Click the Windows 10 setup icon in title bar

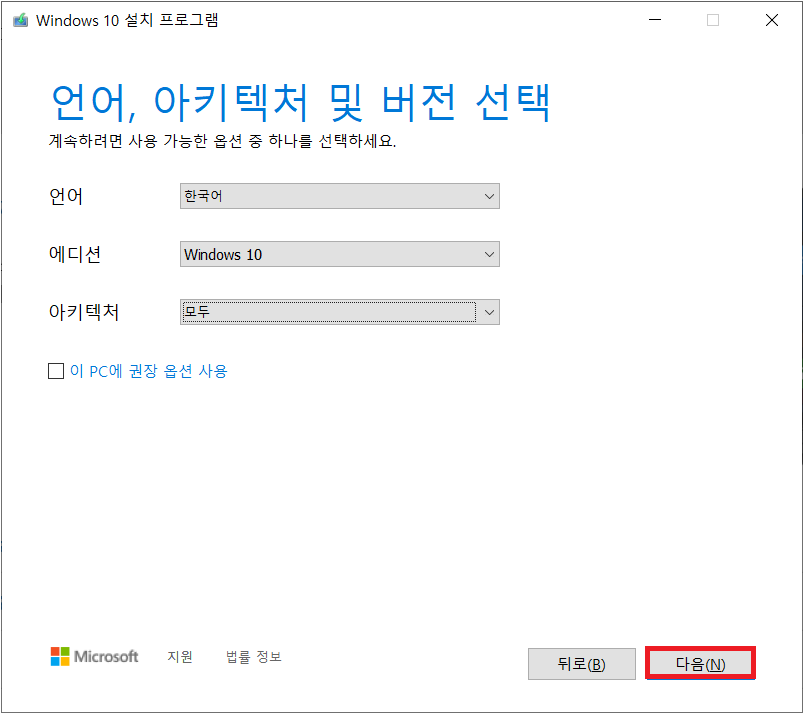(21, 21)
